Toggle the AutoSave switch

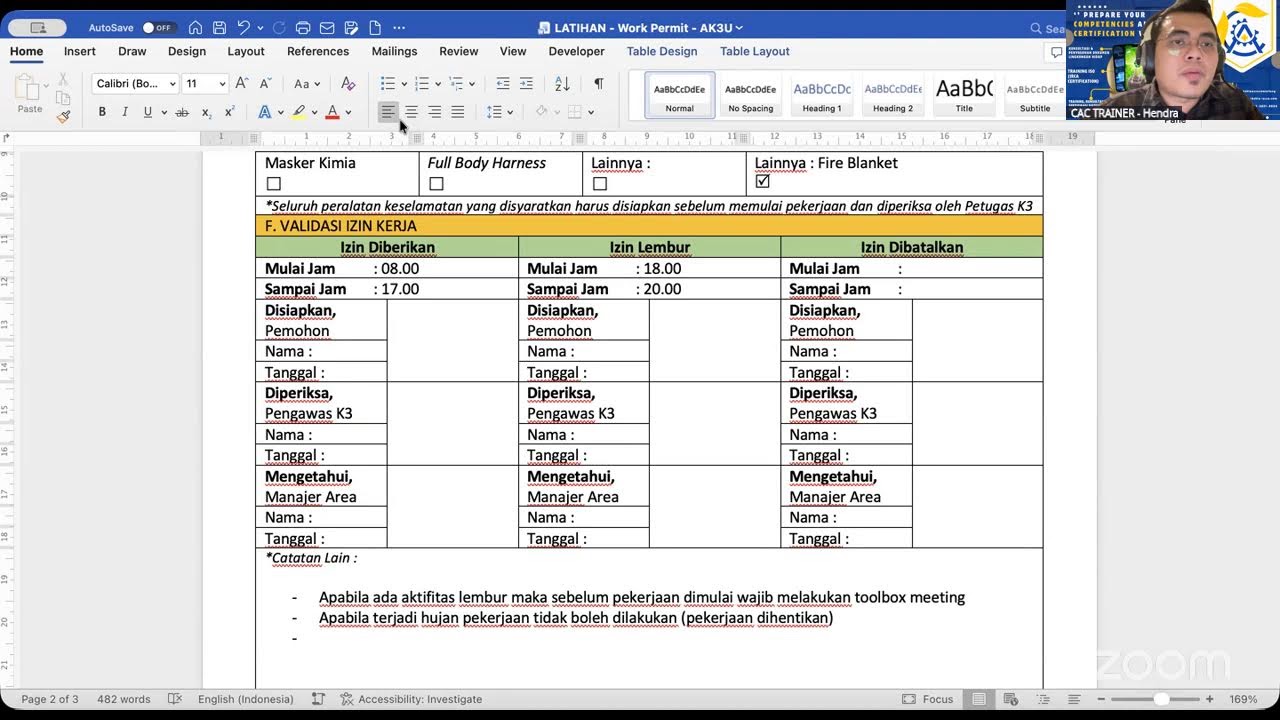point(159,28)
